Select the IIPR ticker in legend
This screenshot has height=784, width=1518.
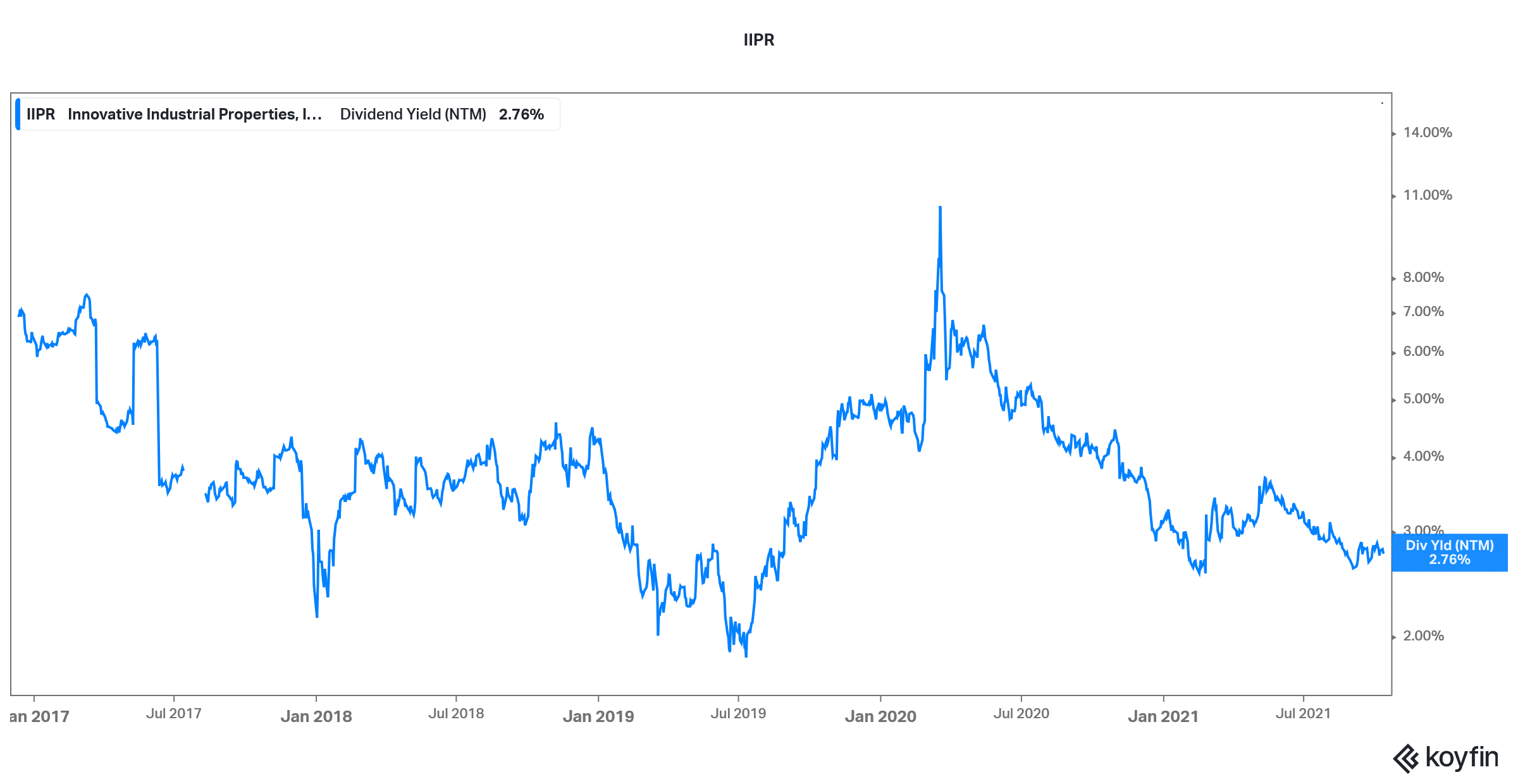40,114
